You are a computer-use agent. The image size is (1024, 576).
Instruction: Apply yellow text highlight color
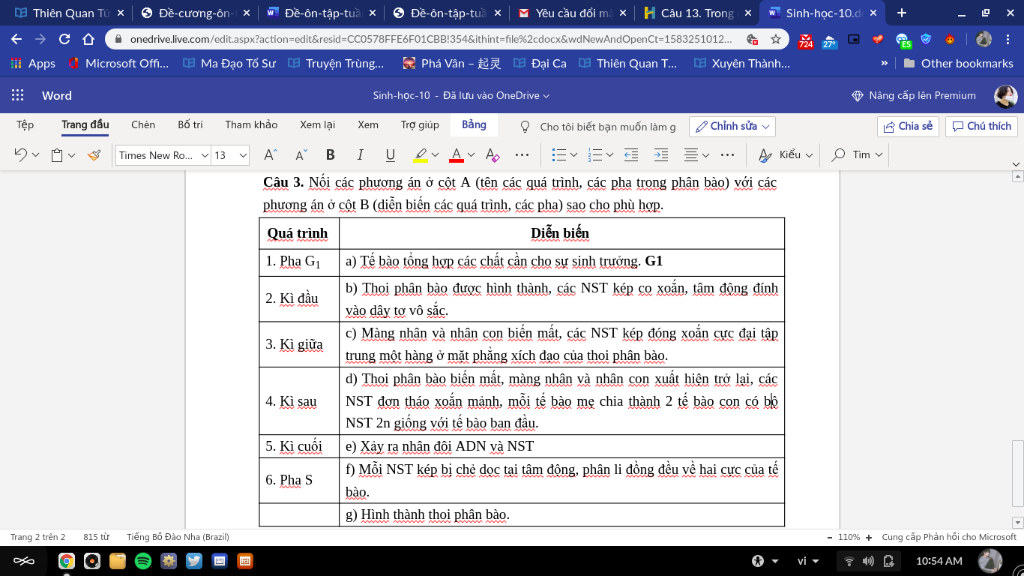pyautogui.click(x=421, y=155)
